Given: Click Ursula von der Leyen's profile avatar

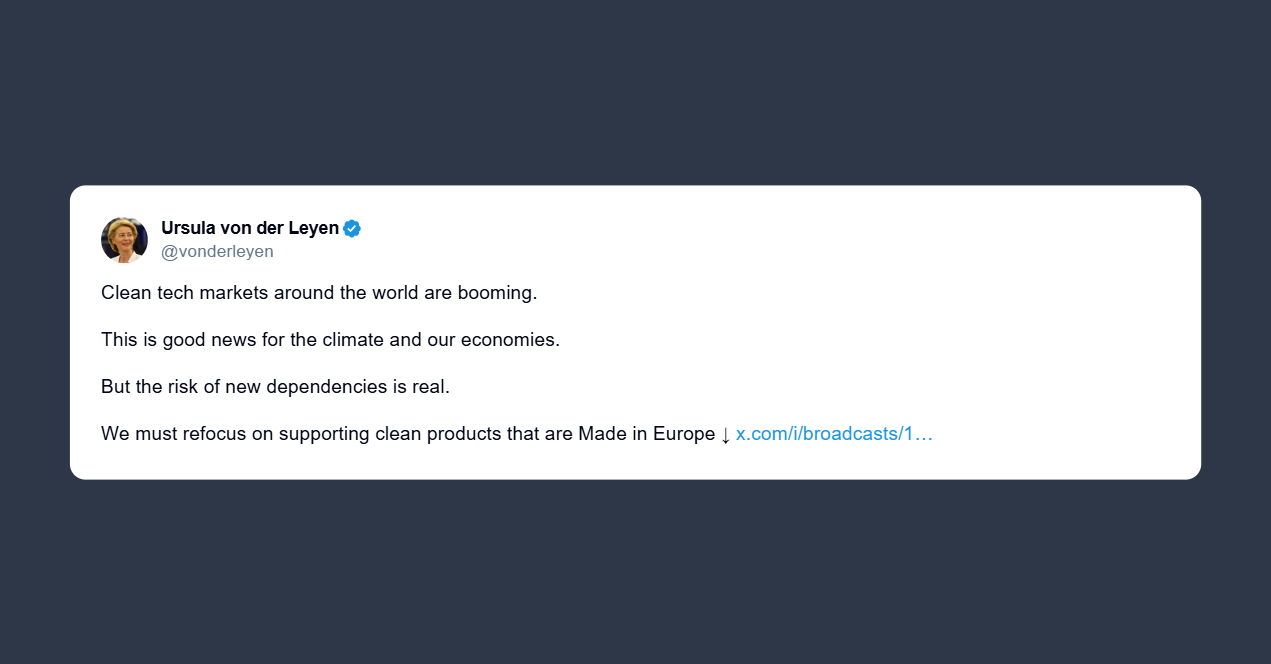Looking at the screenshot, I should tap(124, 240).
